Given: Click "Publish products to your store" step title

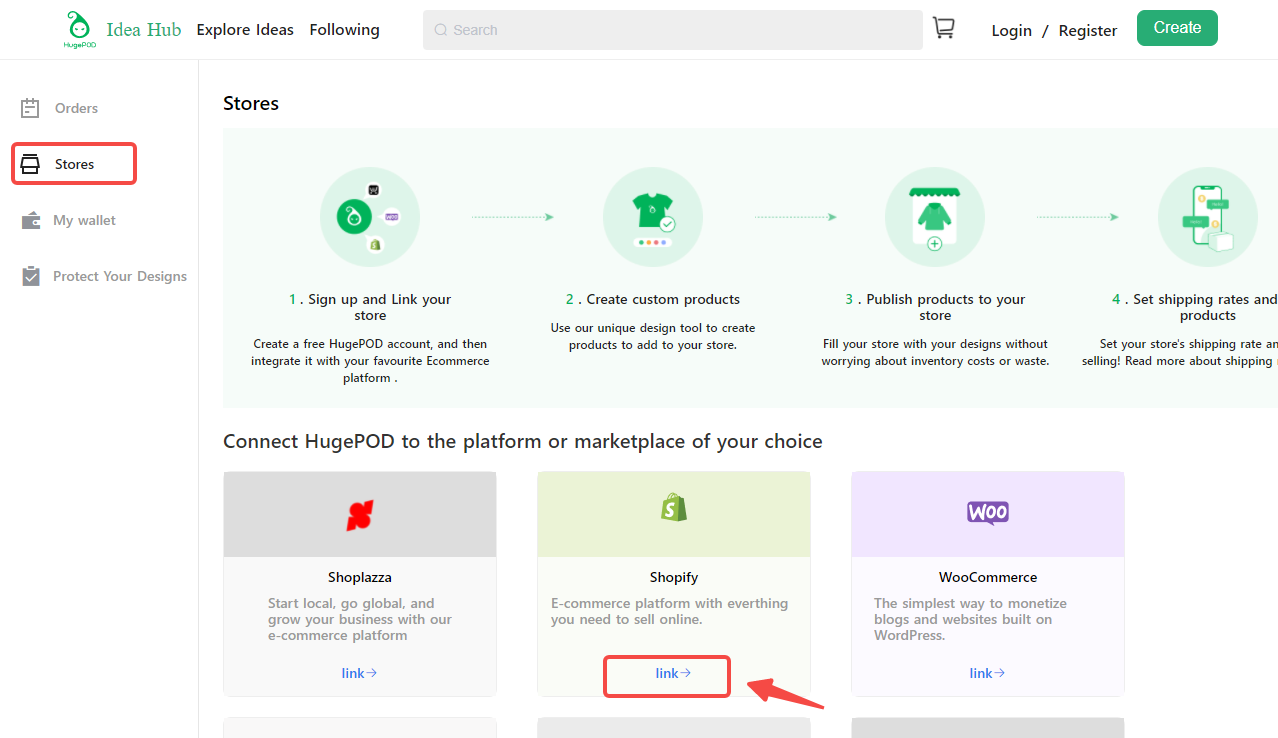Looking at the screenshot, I should click(935, 307).
